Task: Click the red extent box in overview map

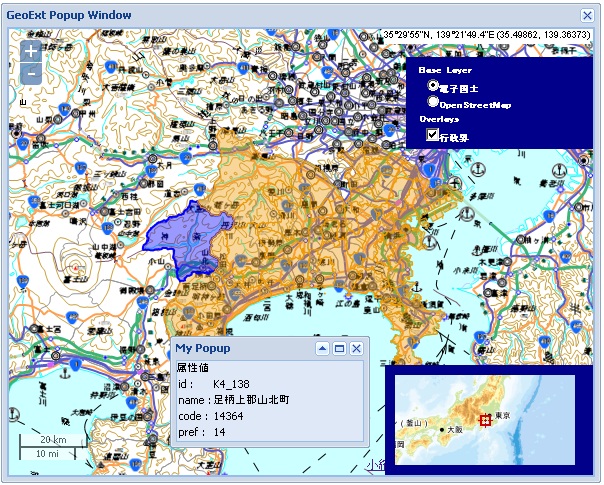Action: pos(486,420)
